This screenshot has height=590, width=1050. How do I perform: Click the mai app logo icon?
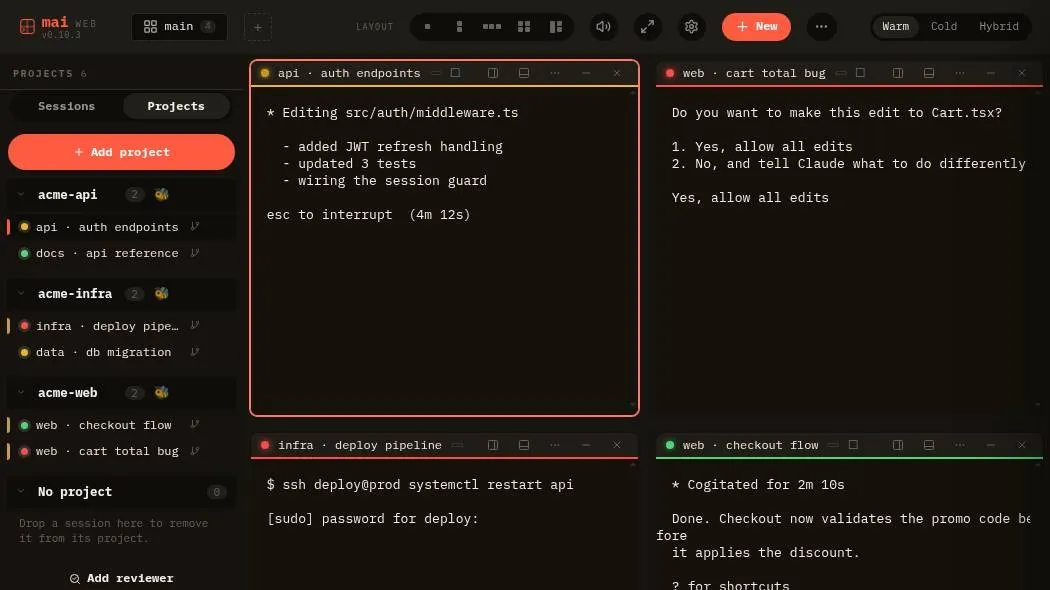coord(27,27)
